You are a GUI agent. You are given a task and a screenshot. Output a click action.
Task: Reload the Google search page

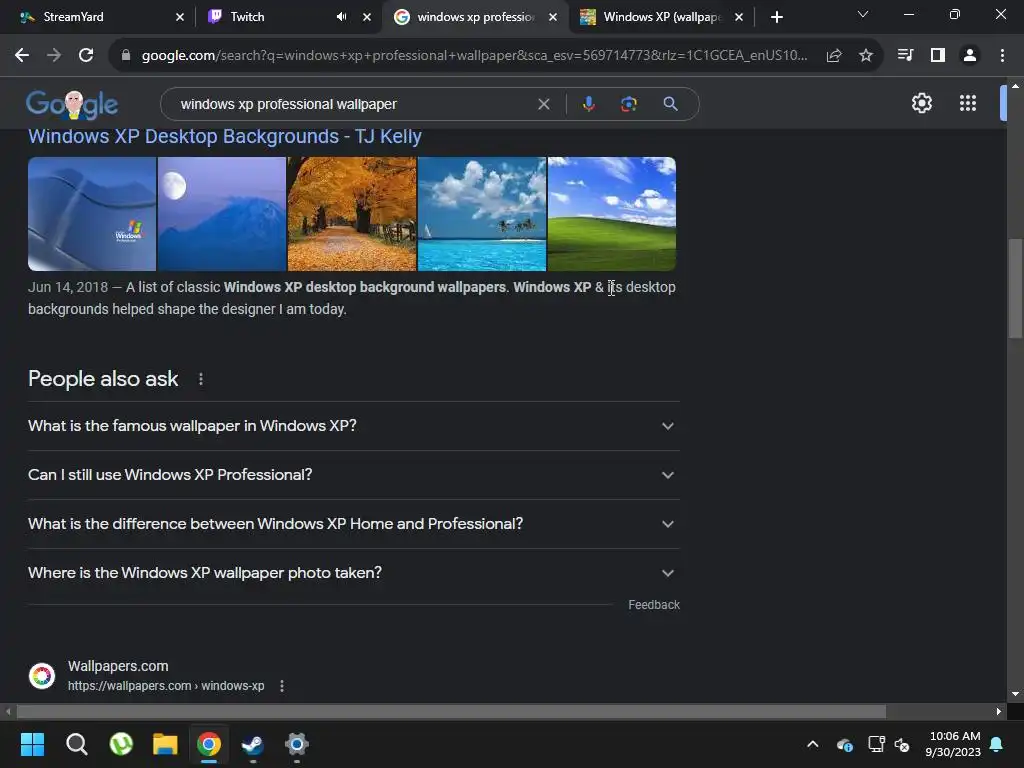point(86,56)
